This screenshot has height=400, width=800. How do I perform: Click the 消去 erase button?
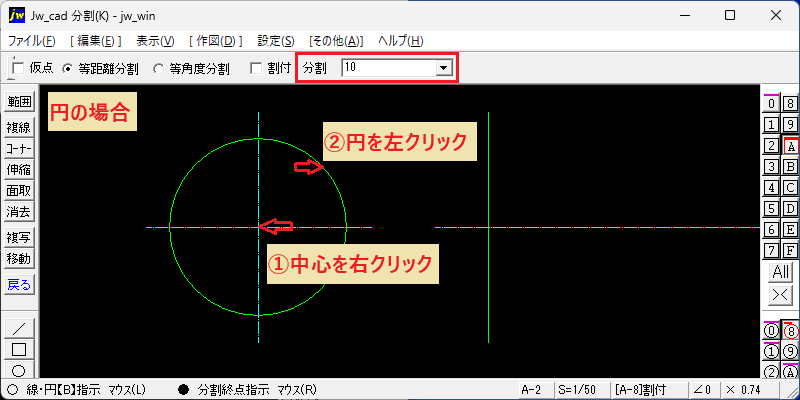19,211
